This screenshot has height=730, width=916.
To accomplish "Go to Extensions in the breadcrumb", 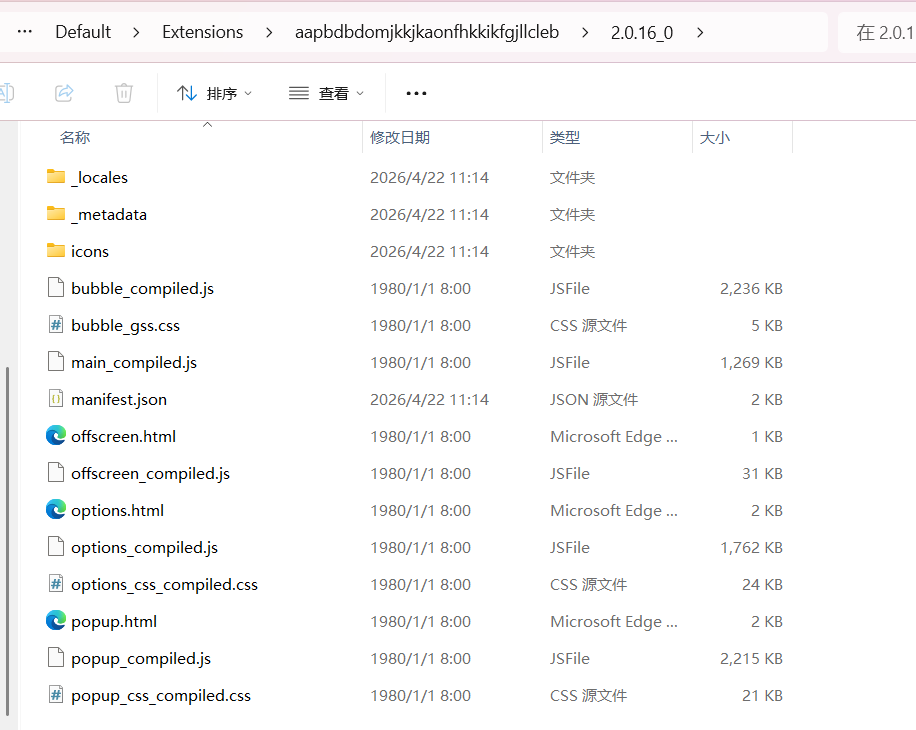I will tap(202, 32).
